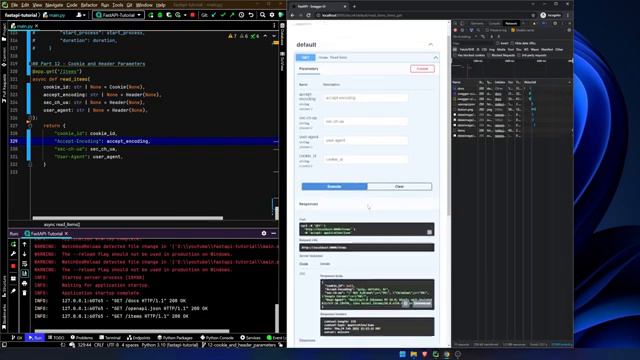Collapse the GET /items operation chevron
Image resolution: width=640 pixels, height=360 pixels.
pyautogui.click(x=436, y=58)
